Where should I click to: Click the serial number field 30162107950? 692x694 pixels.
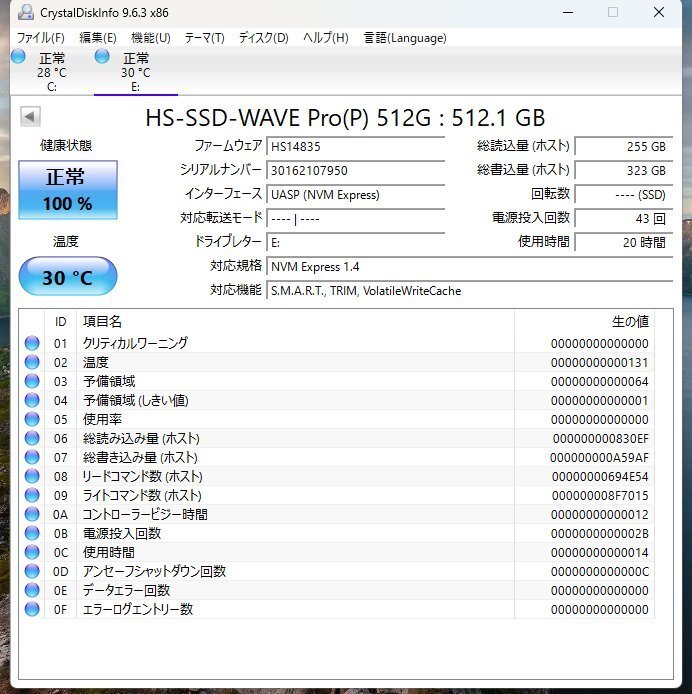point(356,170)
